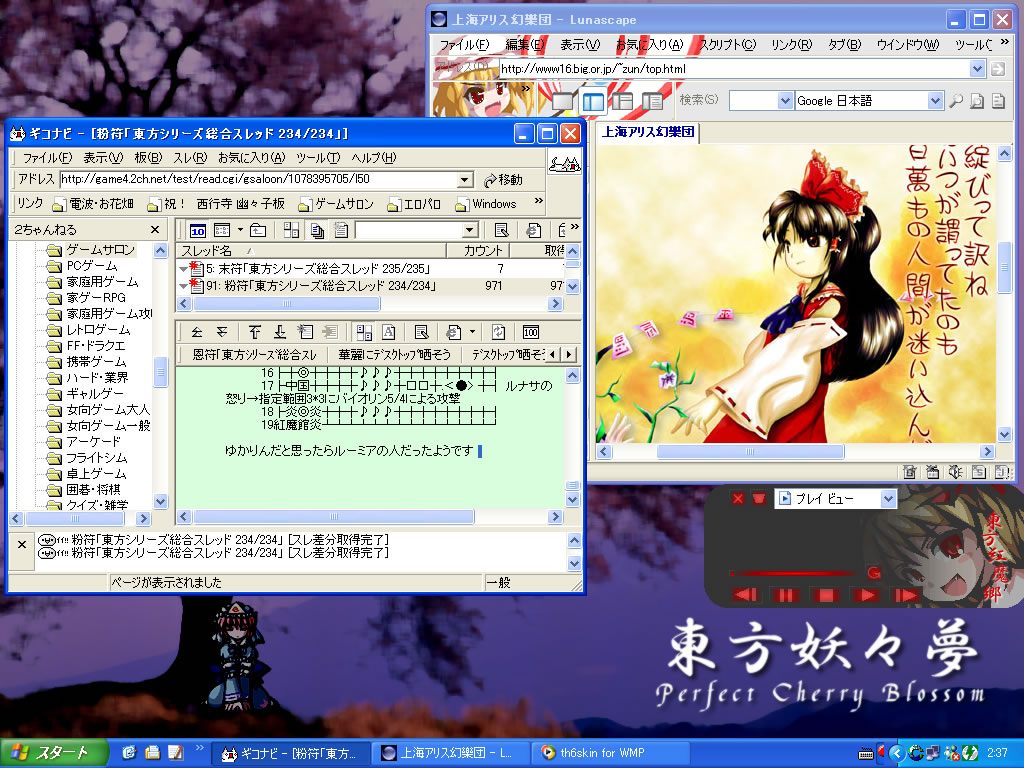Close the message log panel at bottom
The height and width of the screenshot is (768, 1024).
(22, 544)
